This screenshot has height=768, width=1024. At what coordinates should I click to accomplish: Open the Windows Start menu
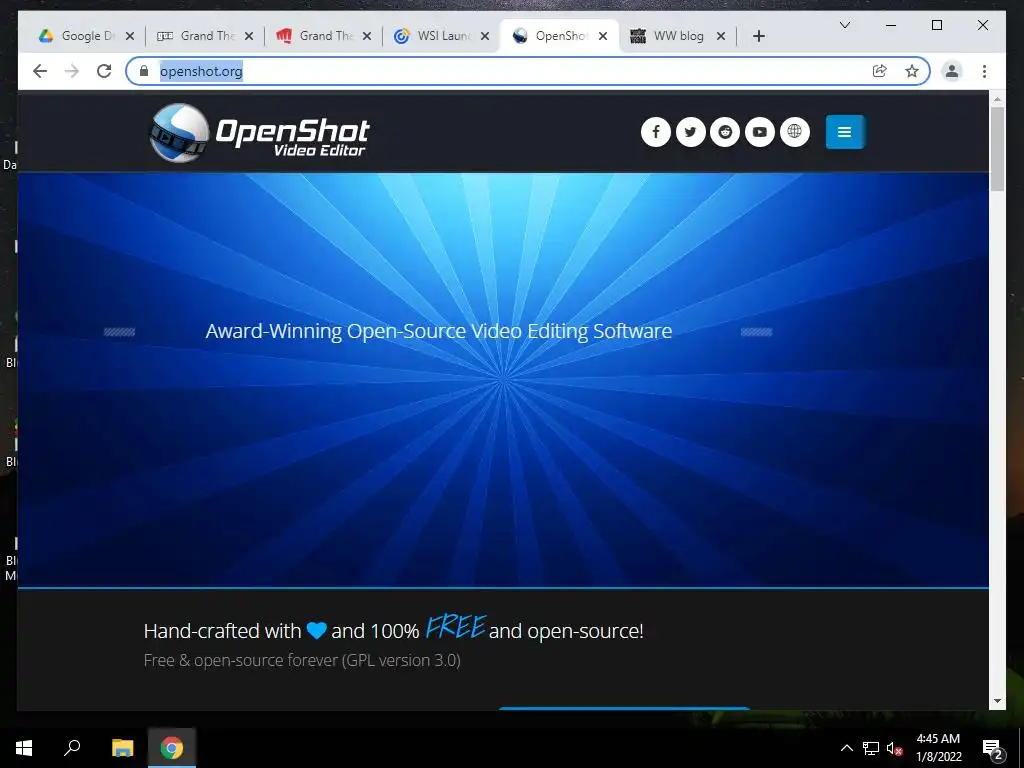(x=24, y=748)
